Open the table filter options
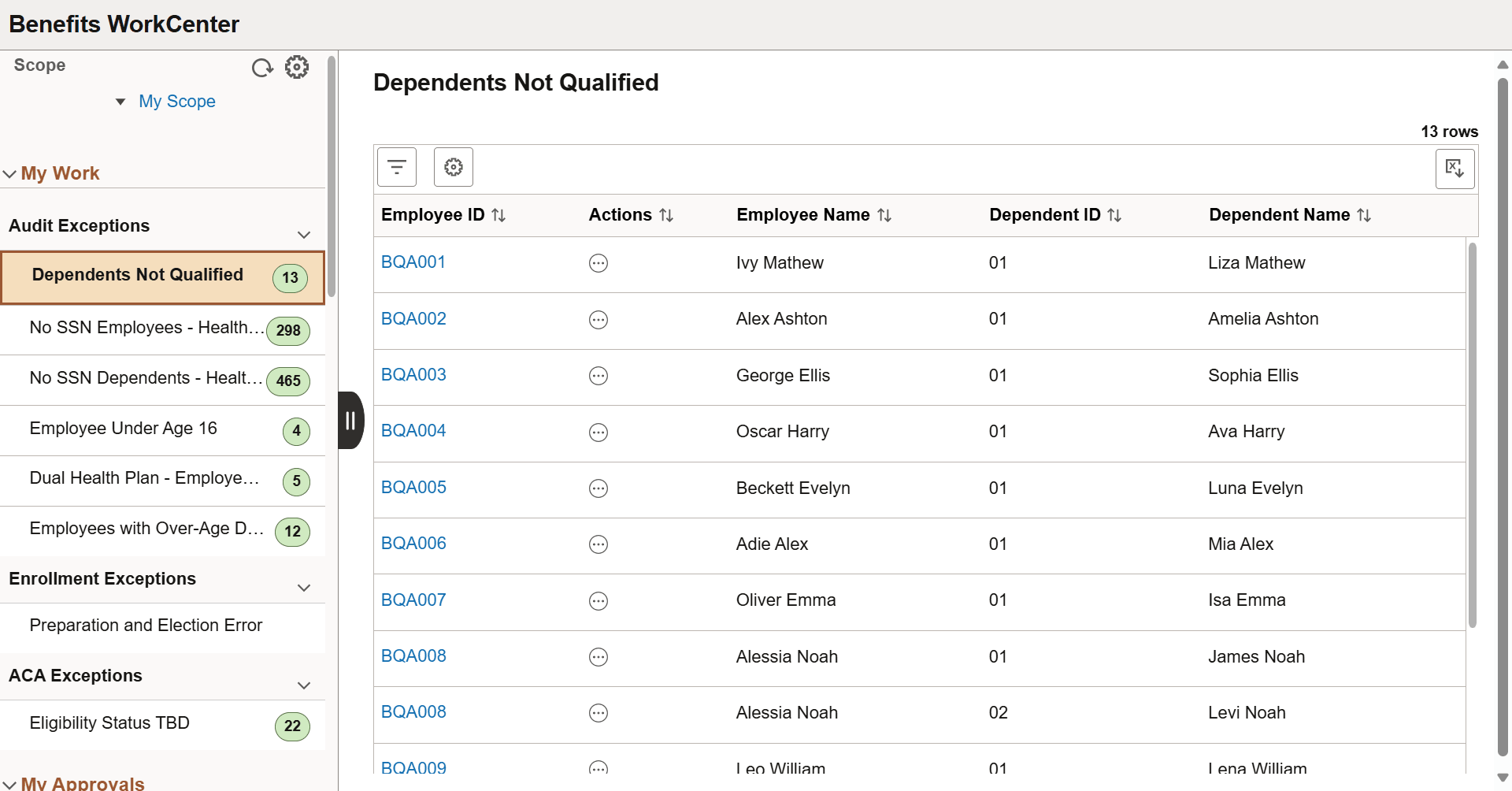This screenshot has height=791, width=1512. pyautogui.click(x=397, y=167)
